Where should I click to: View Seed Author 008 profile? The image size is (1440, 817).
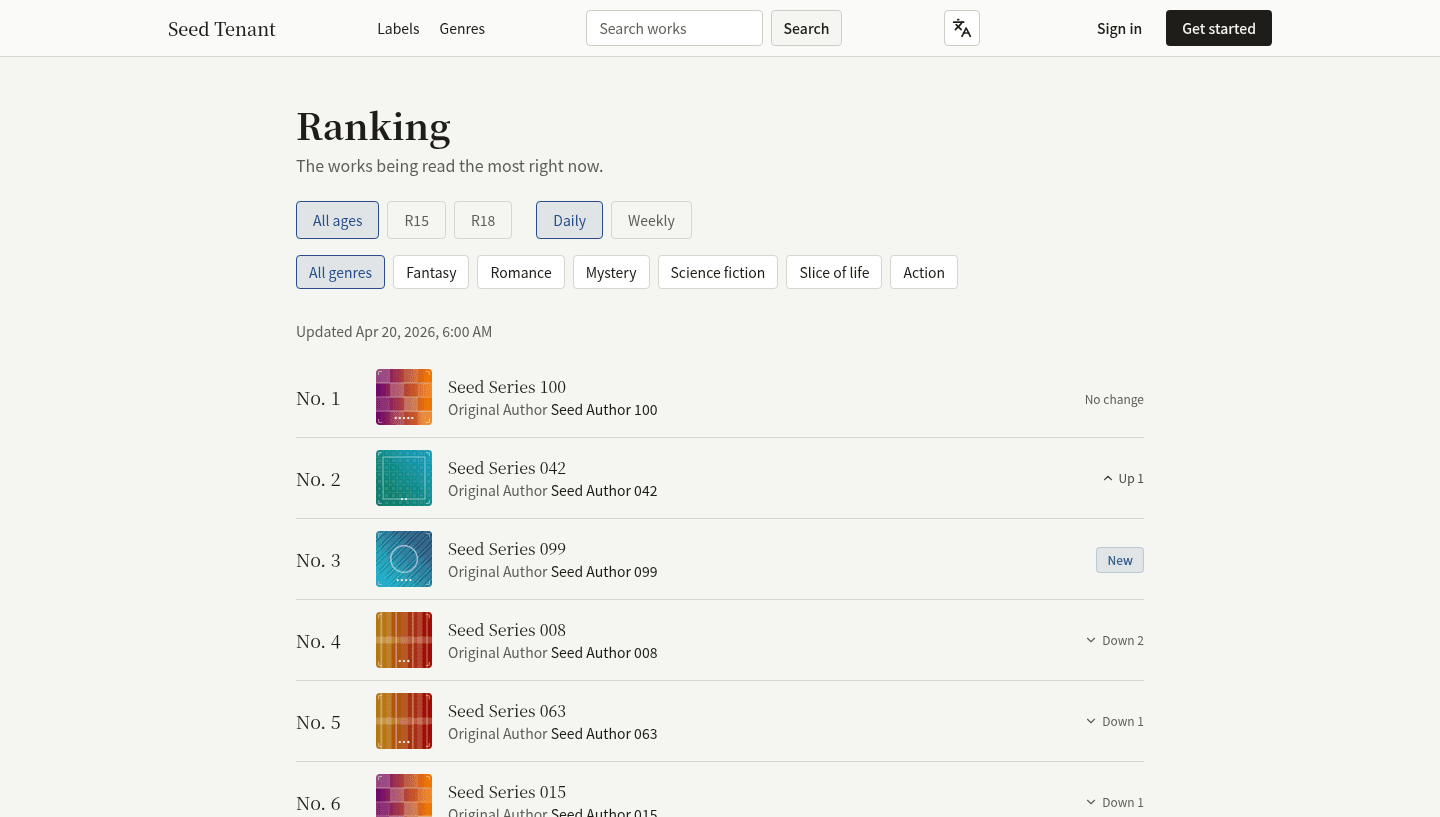(604, 653)
